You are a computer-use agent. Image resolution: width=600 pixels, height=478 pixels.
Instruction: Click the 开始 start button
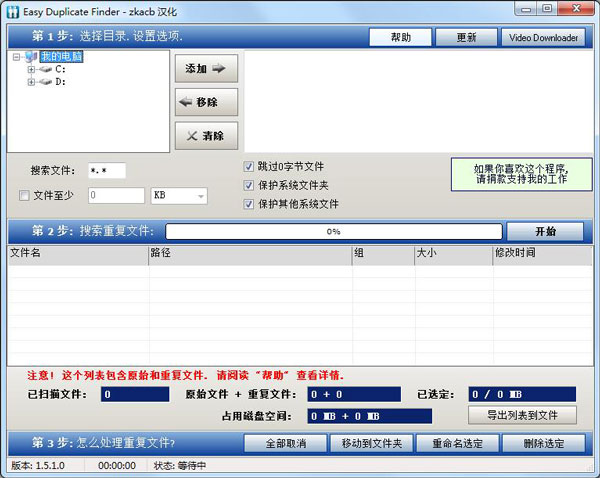point(545,232)
